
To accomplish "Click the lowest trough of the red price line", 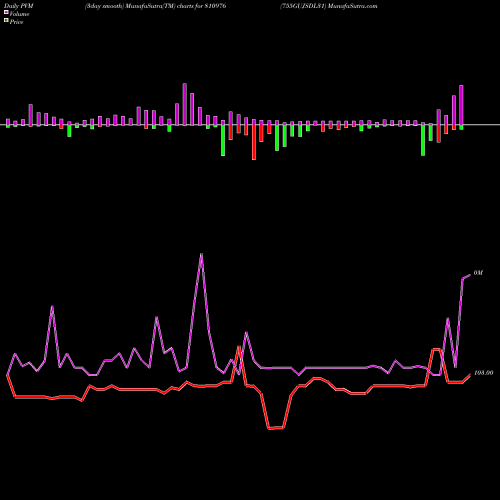I will coord(276,428).
